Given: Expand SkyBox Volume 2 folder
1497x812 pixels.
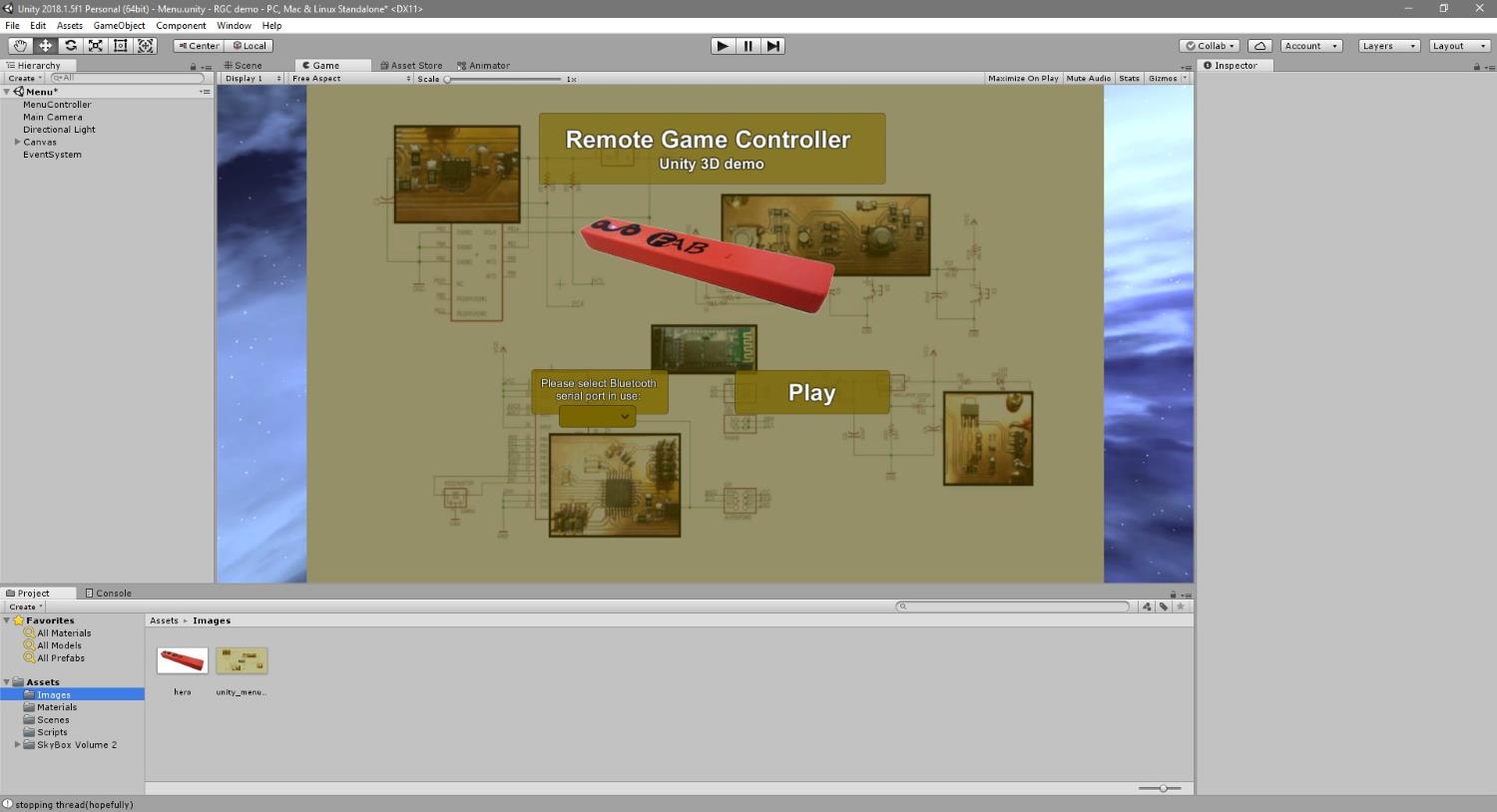Looking at the screenshot, I should 17,745.
